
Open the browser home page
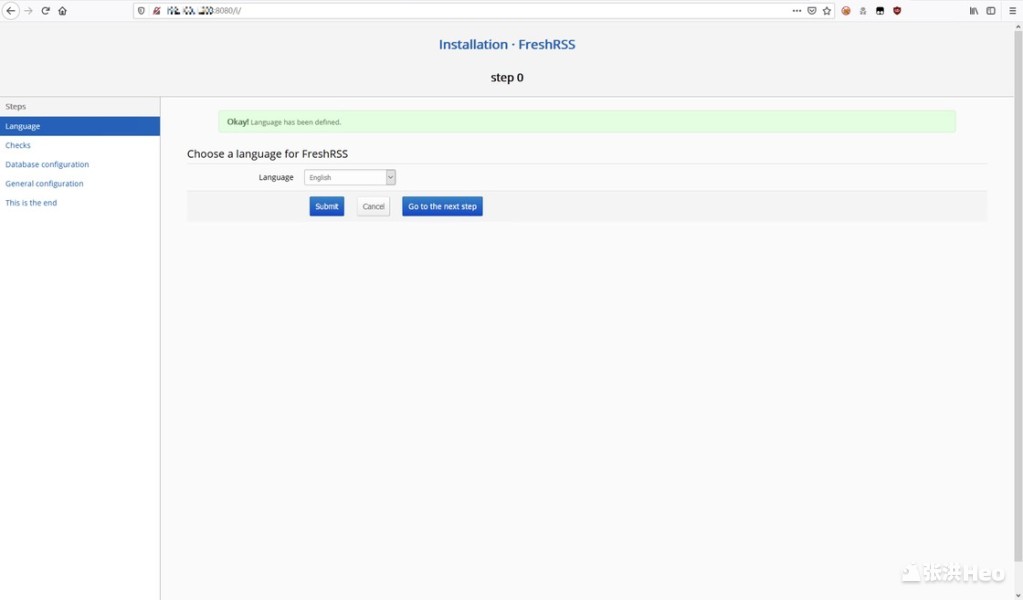point(63,10)
